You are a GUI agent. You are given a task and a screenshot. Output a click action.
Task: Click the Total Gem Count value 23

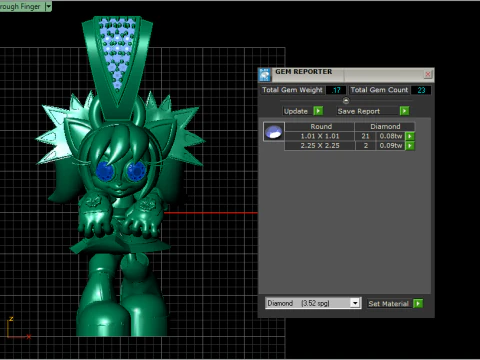421,90
